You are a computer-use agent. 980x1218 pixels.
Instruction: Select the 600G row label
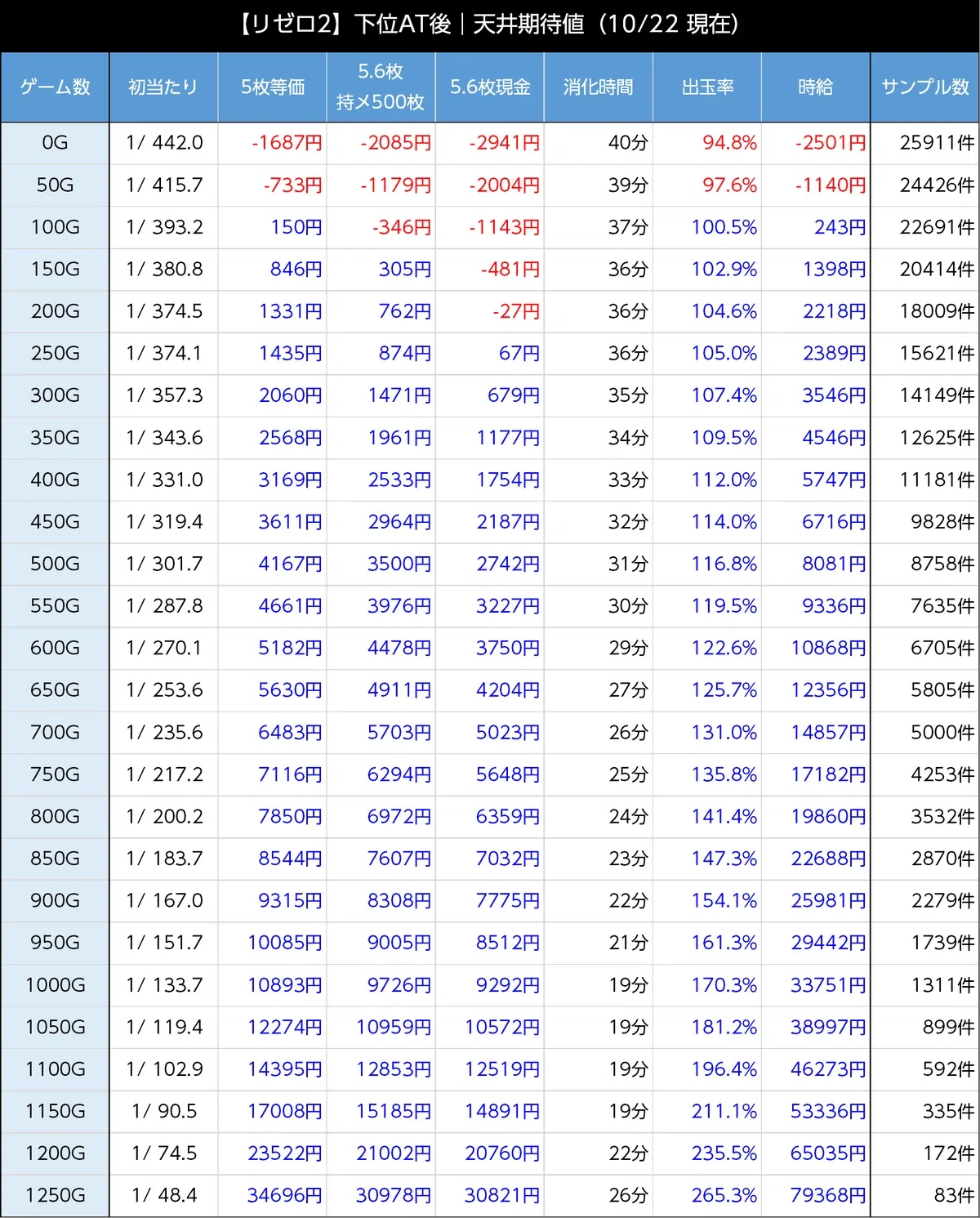(55, 648)
